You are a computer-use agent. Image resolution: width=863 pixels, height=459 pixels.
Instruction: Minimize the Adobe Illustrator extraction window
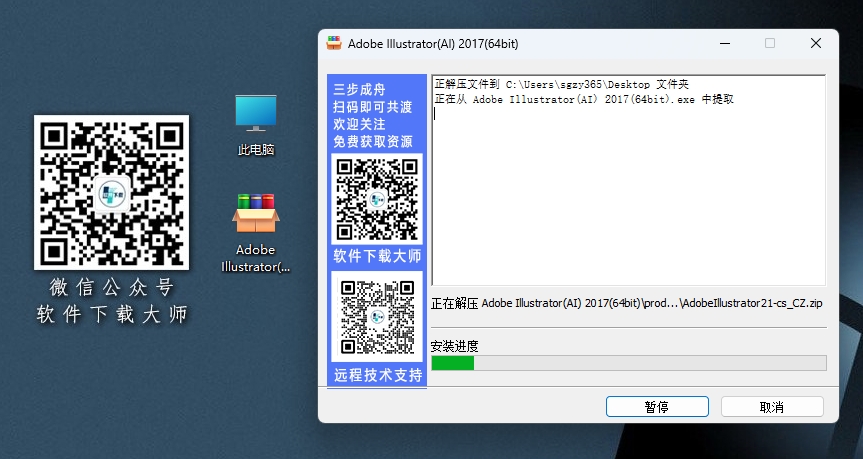pyautogui.click(x=725, y=43)
